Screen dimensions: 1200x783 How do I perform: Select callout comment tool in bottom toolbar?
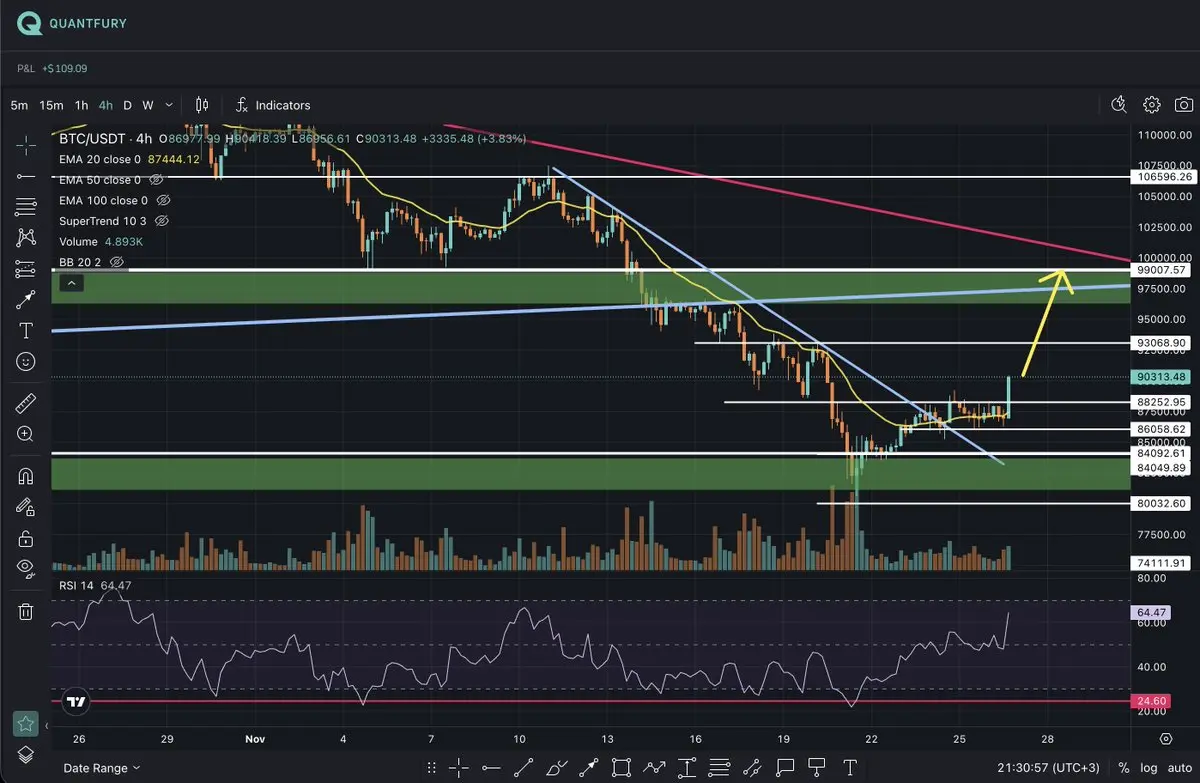click(x=785, y=767)
